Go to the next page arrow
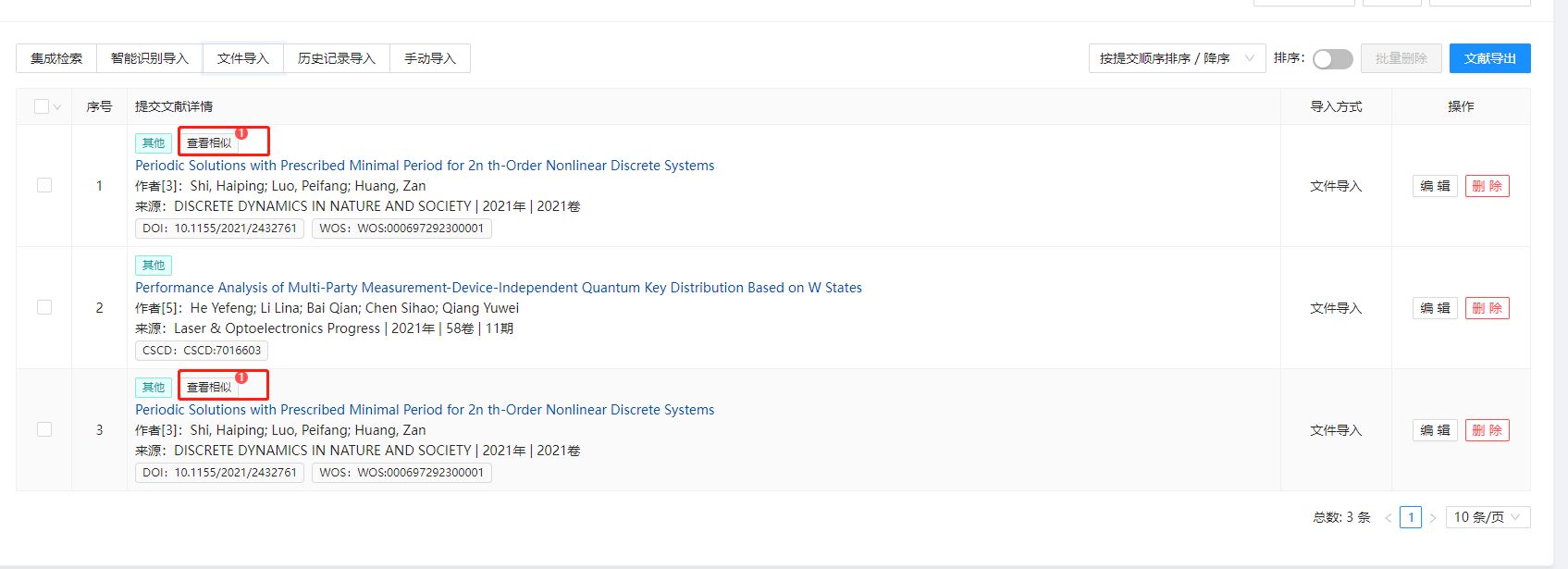The width and height of the screenshot is (1568, 569). [x=1433, y=518]
